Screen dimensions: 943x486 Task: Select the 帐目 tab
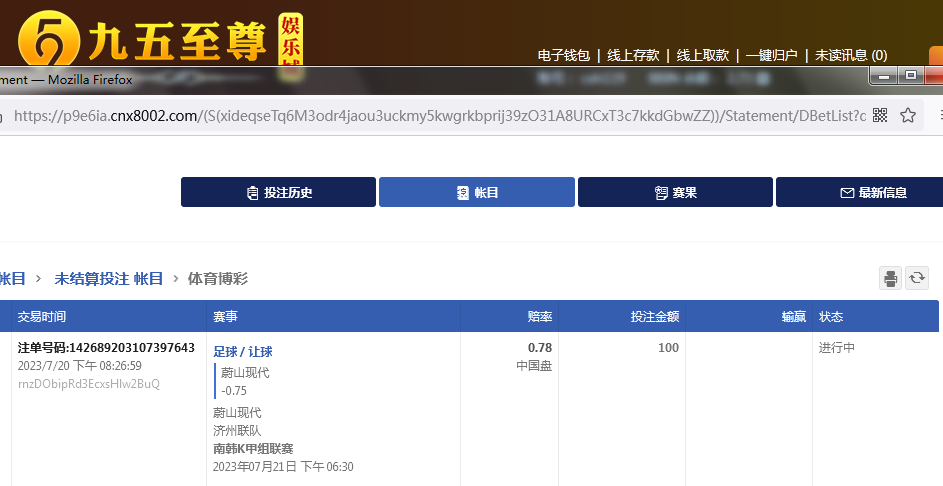(x=477, y=192)
